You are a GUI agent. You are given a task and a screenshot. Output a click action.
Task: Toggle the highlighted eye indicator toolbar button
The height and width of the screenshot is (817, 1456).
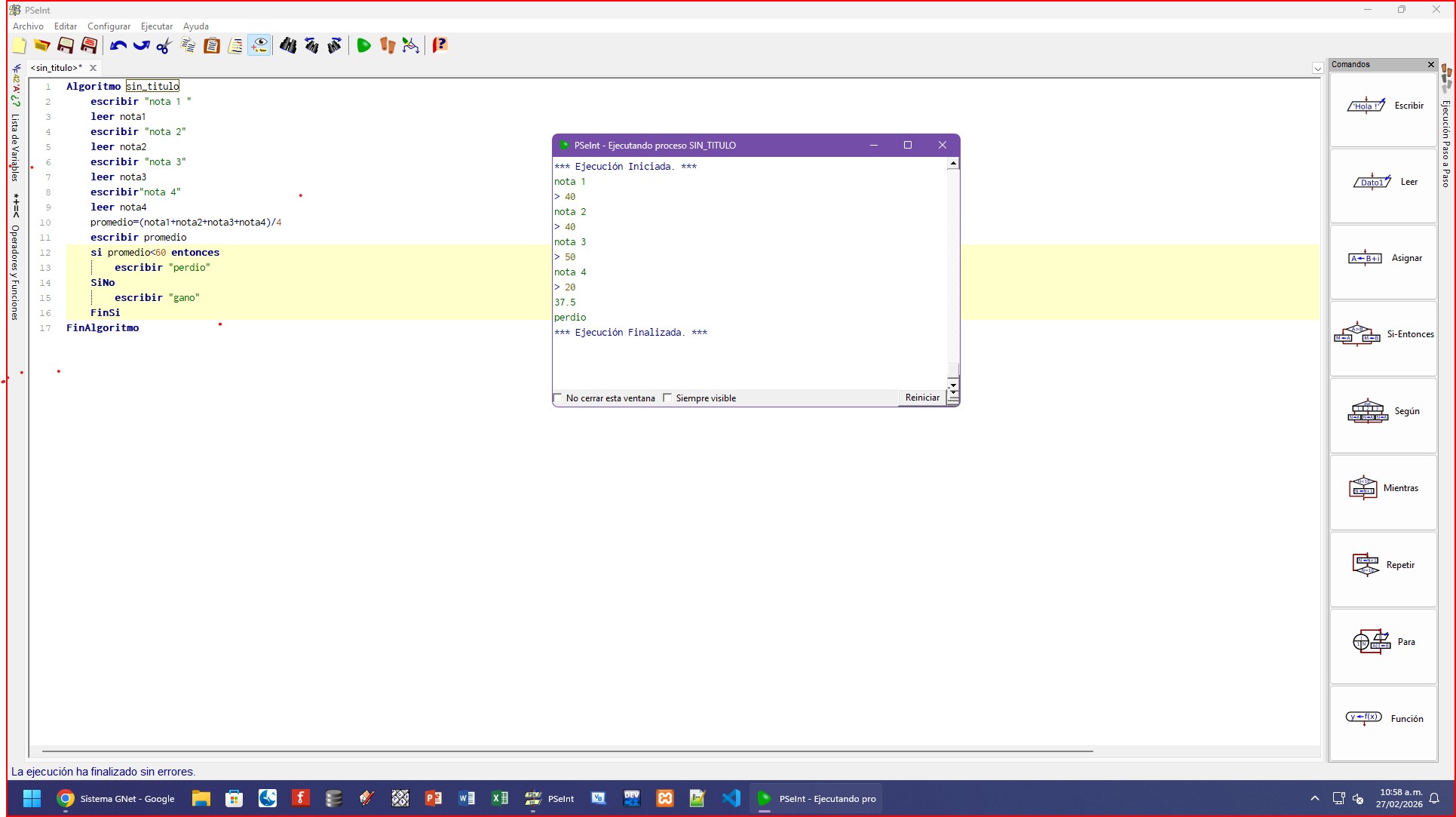[259, 45]
